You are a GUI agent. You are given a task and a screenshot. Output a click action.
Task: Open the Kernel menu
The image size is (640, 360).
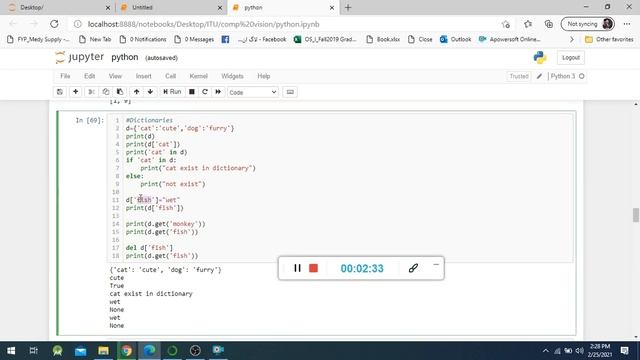tap(199, 76)
